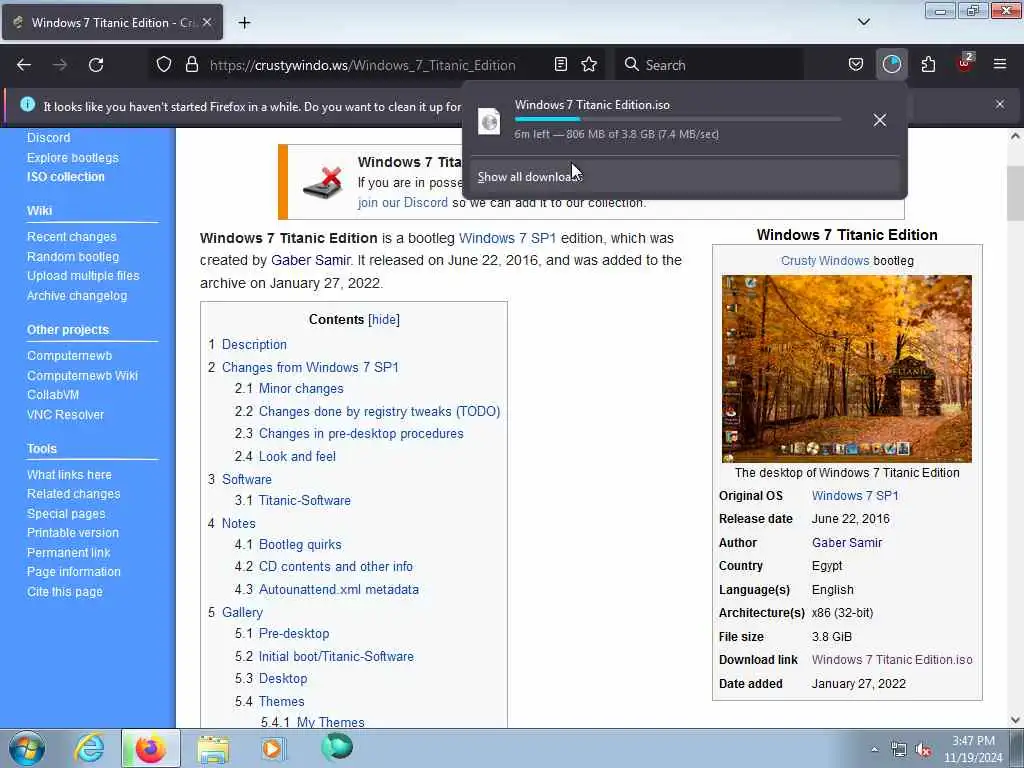This screenshot has height=768, width=1024.
Task: Jump to Autounattend.xml metadata section
Action: [339, 589]
